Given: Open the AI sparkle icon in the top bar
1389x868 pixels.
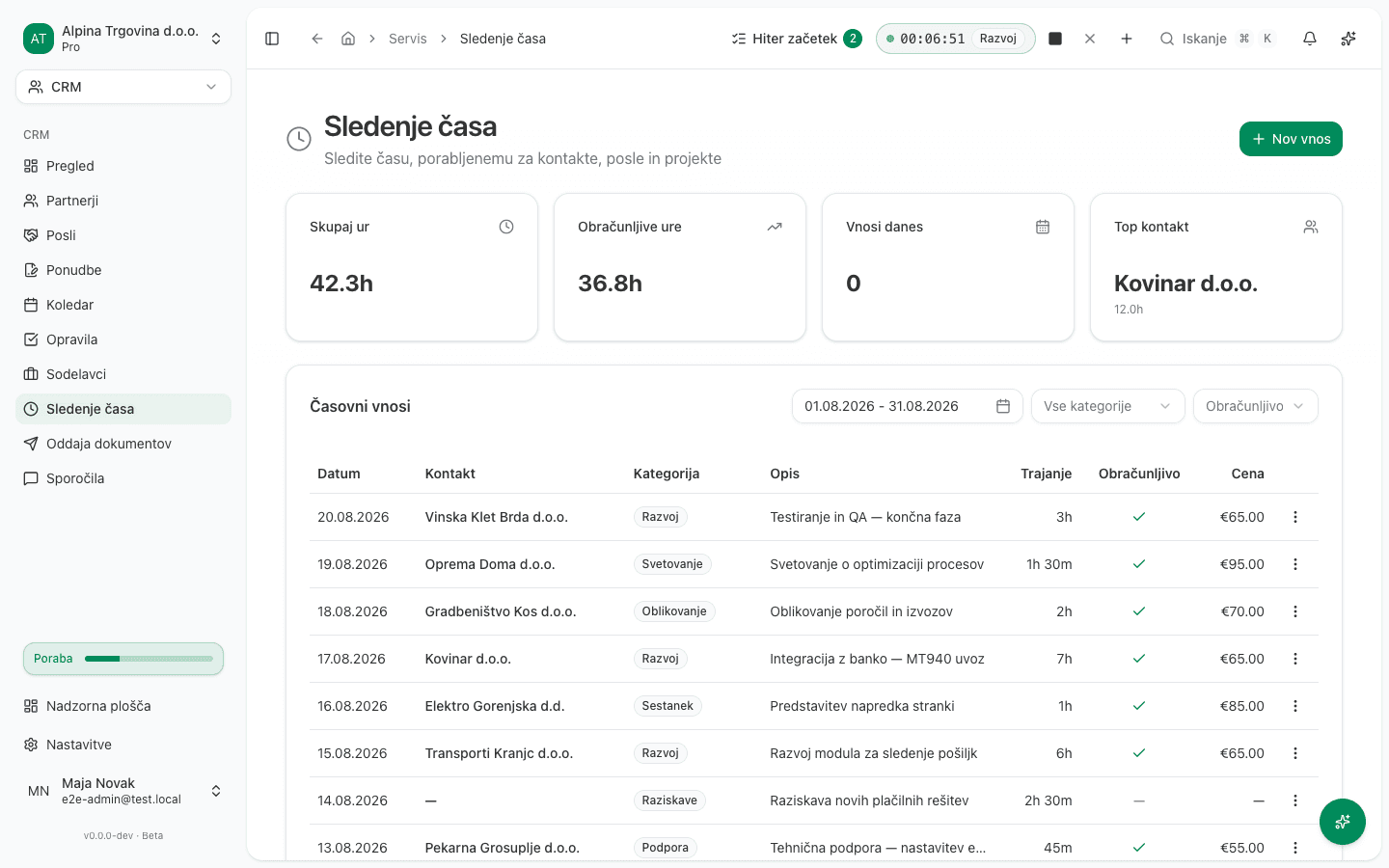Looking at the screenshot, I should coord(1348,39).
